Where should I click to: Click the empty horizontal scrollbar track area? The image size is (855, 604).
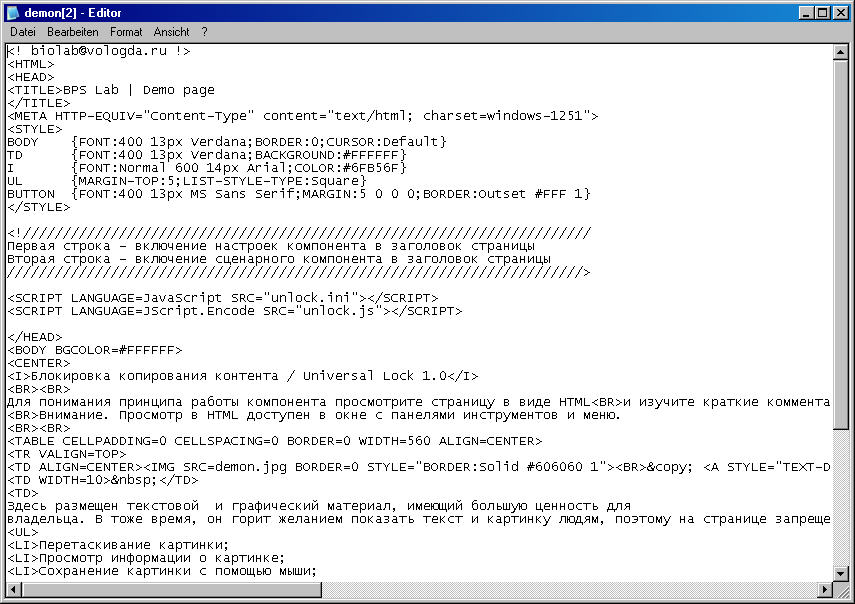tap(570, 589)
